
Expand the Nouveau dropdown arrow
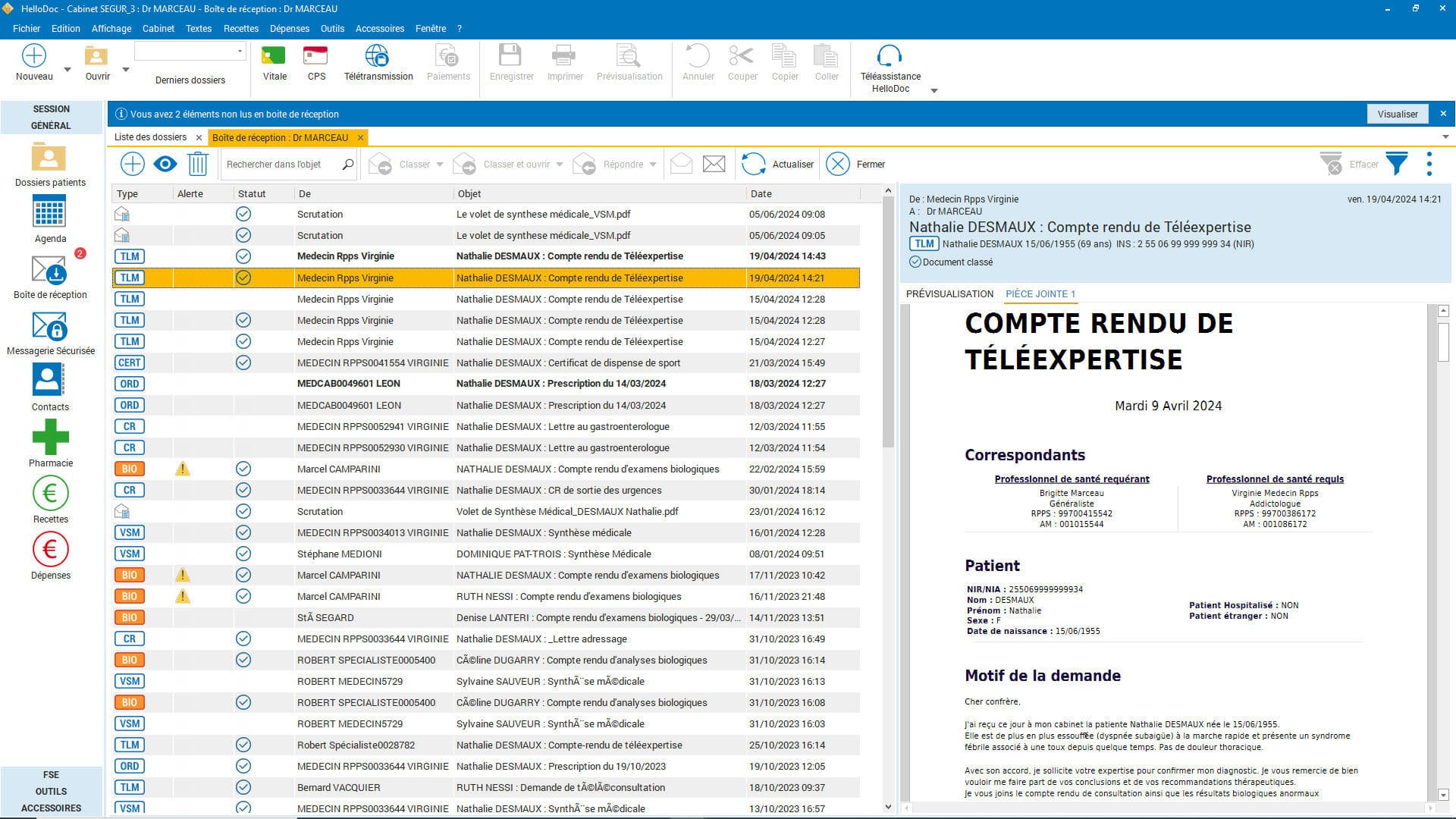[x=67, y=68]
